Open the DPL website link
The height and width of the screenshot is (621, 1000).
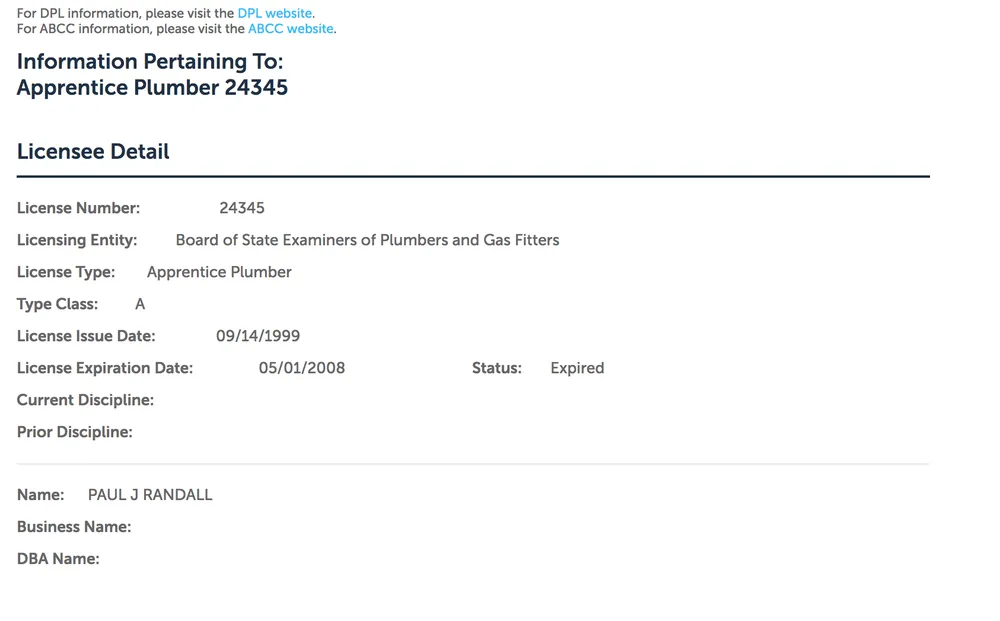pos(275,14)
